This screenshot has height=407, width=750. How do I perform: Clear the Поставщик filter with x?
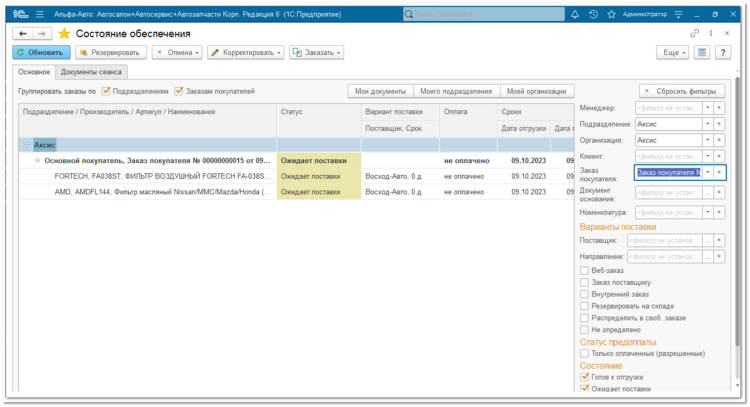[x=719, y=241]
